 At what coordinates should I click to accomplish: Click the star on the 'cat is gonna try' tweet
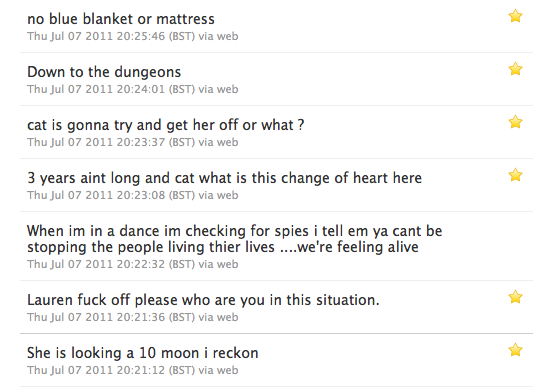(515, 122)
